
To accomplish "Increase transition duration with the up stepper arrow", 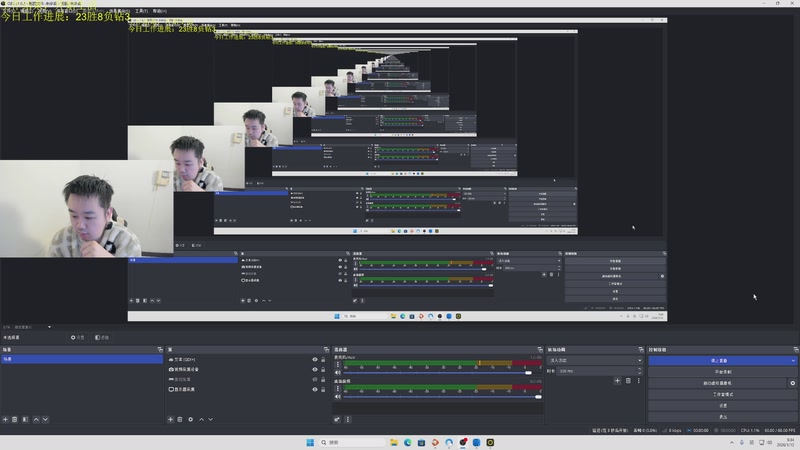I will (640, 369).
